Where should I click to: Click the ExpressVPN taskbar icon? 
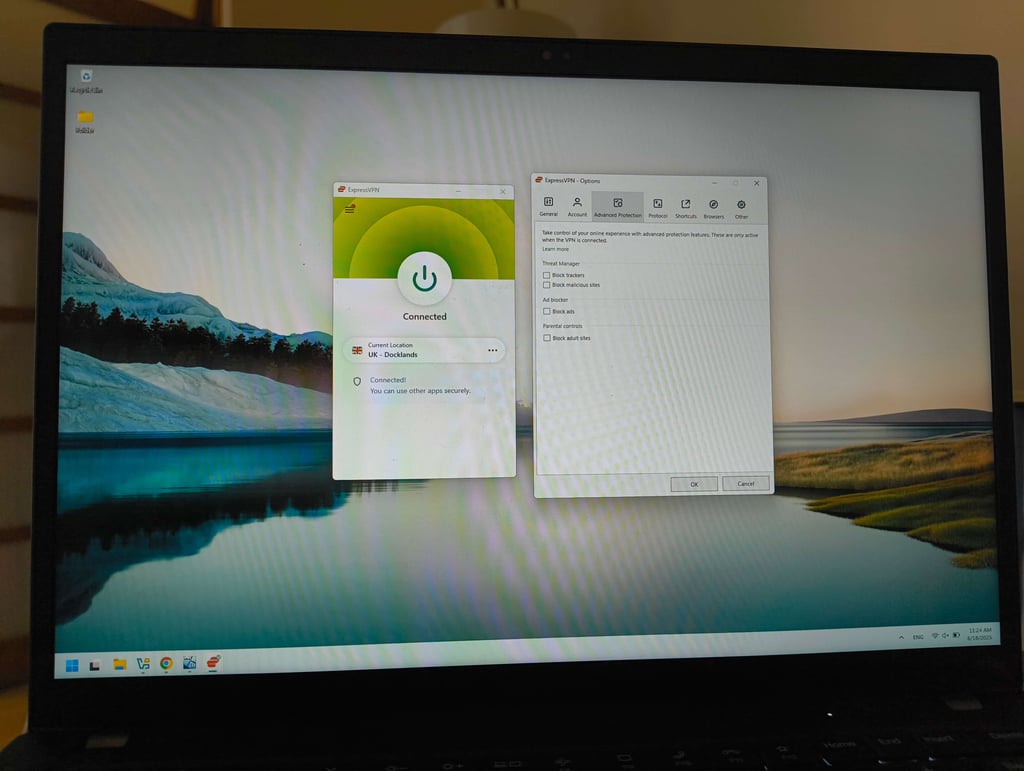point(213,663)
